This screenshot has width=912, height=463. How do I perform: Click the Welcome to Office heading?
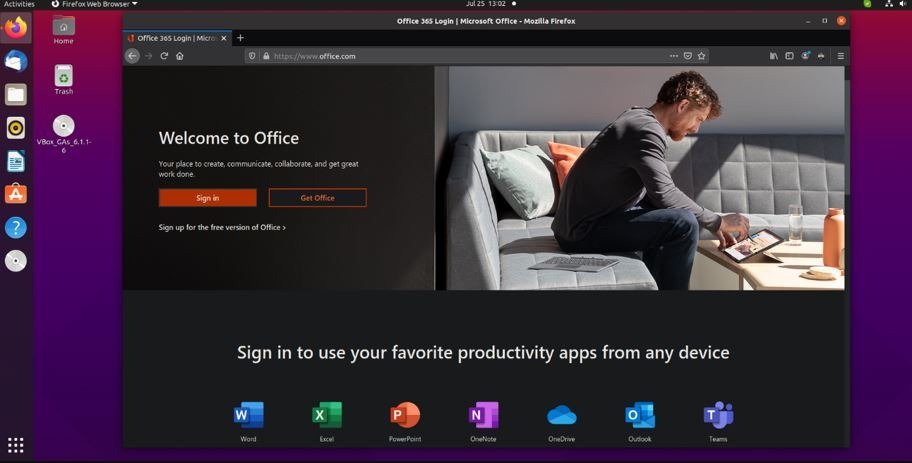point(229,138)
